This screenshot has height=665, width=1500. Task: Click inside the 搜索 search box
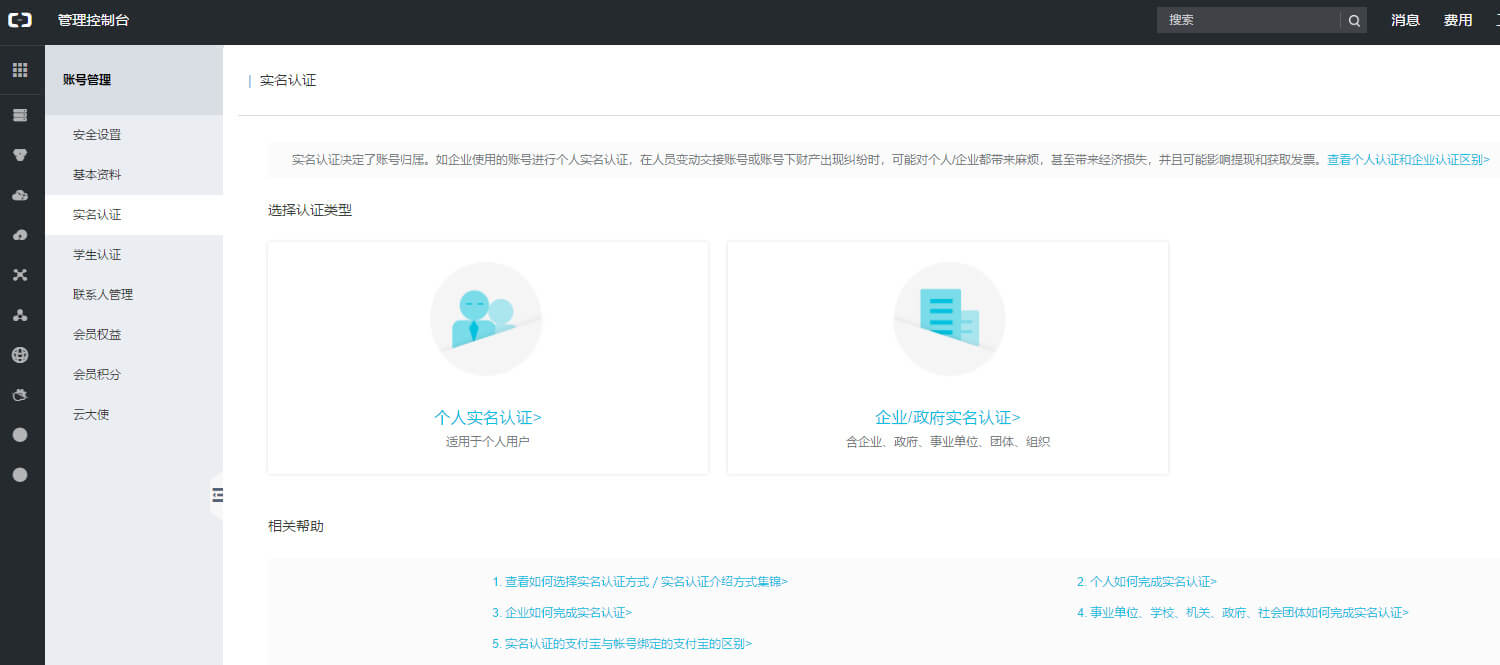(x=1250, y=20)
